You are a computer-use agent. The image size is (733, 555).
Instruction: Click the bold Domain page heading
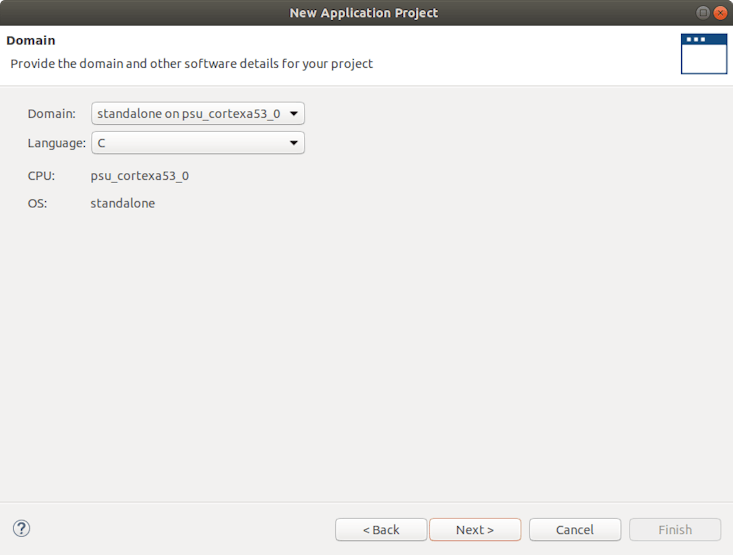pyautogui.click(x=31, y=41)
